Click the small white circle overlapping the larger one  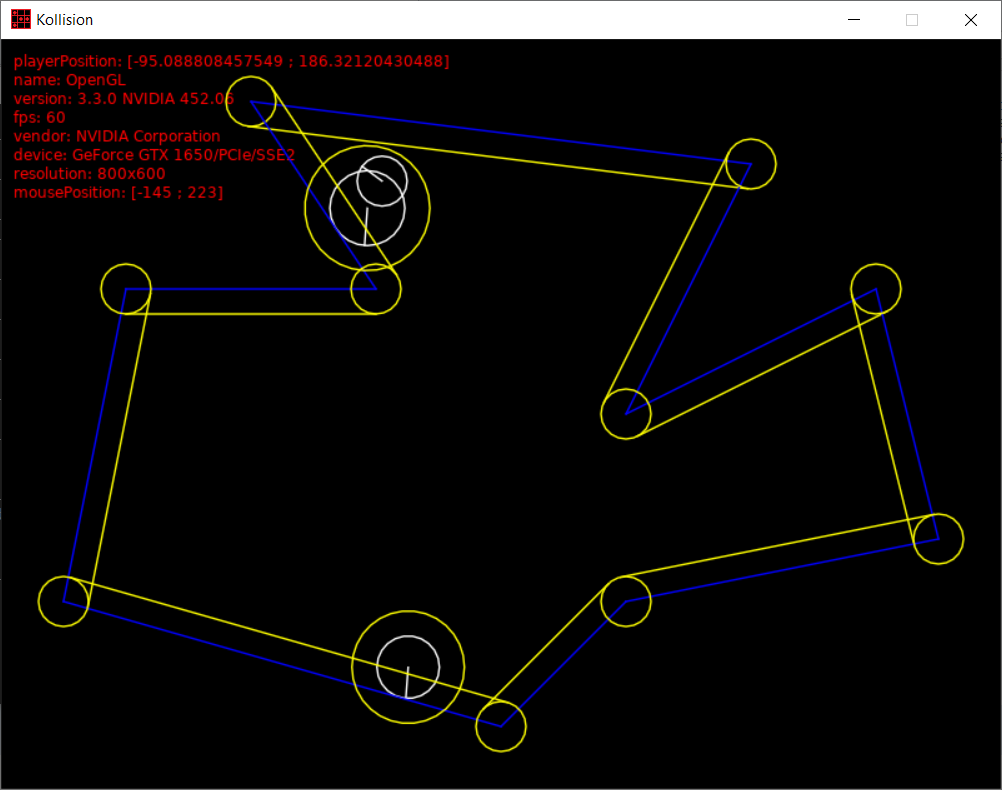click(381, 180)
